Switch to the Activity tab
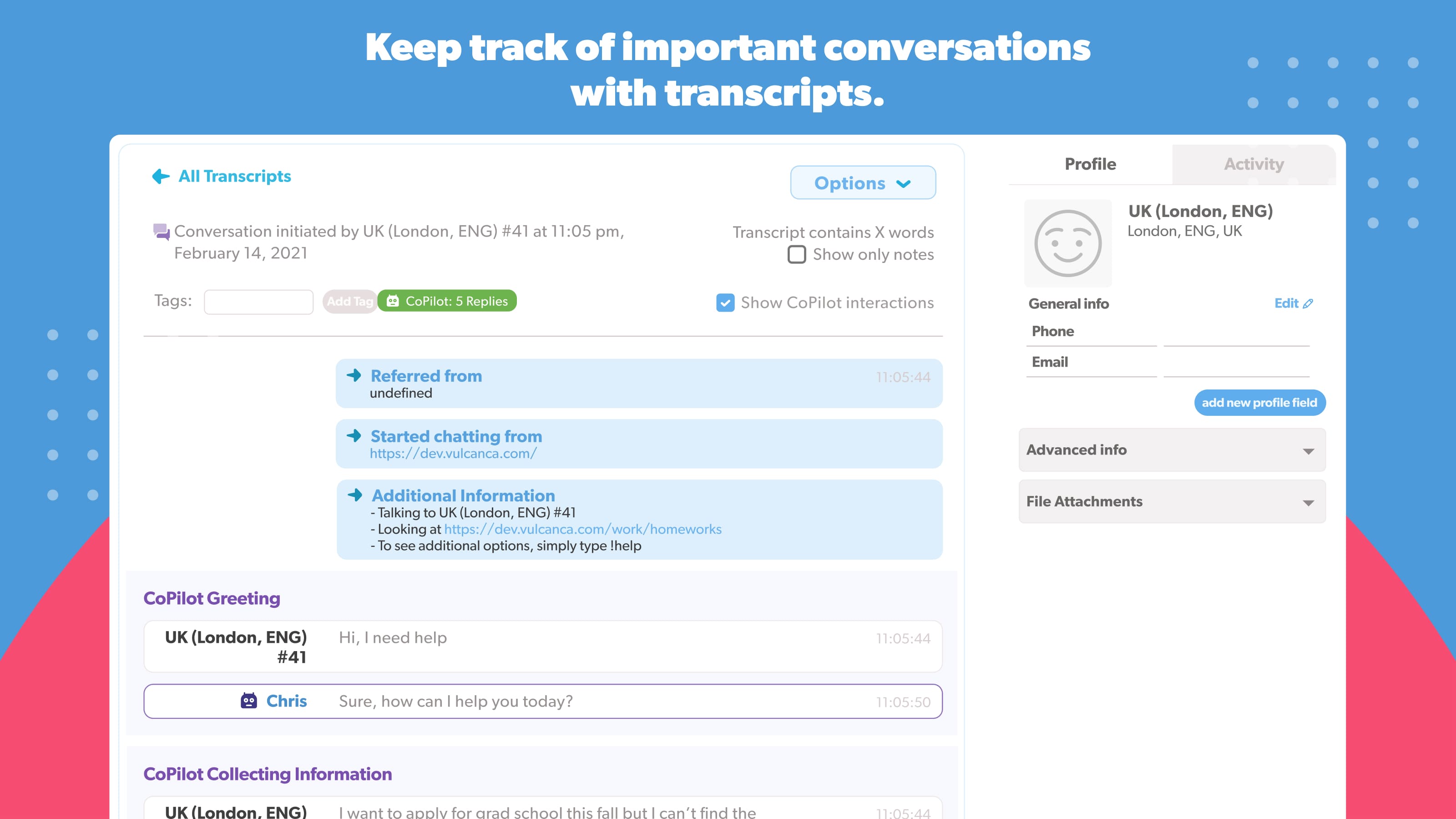The height and width of the screenshot is (819, 1456). 1254,164
